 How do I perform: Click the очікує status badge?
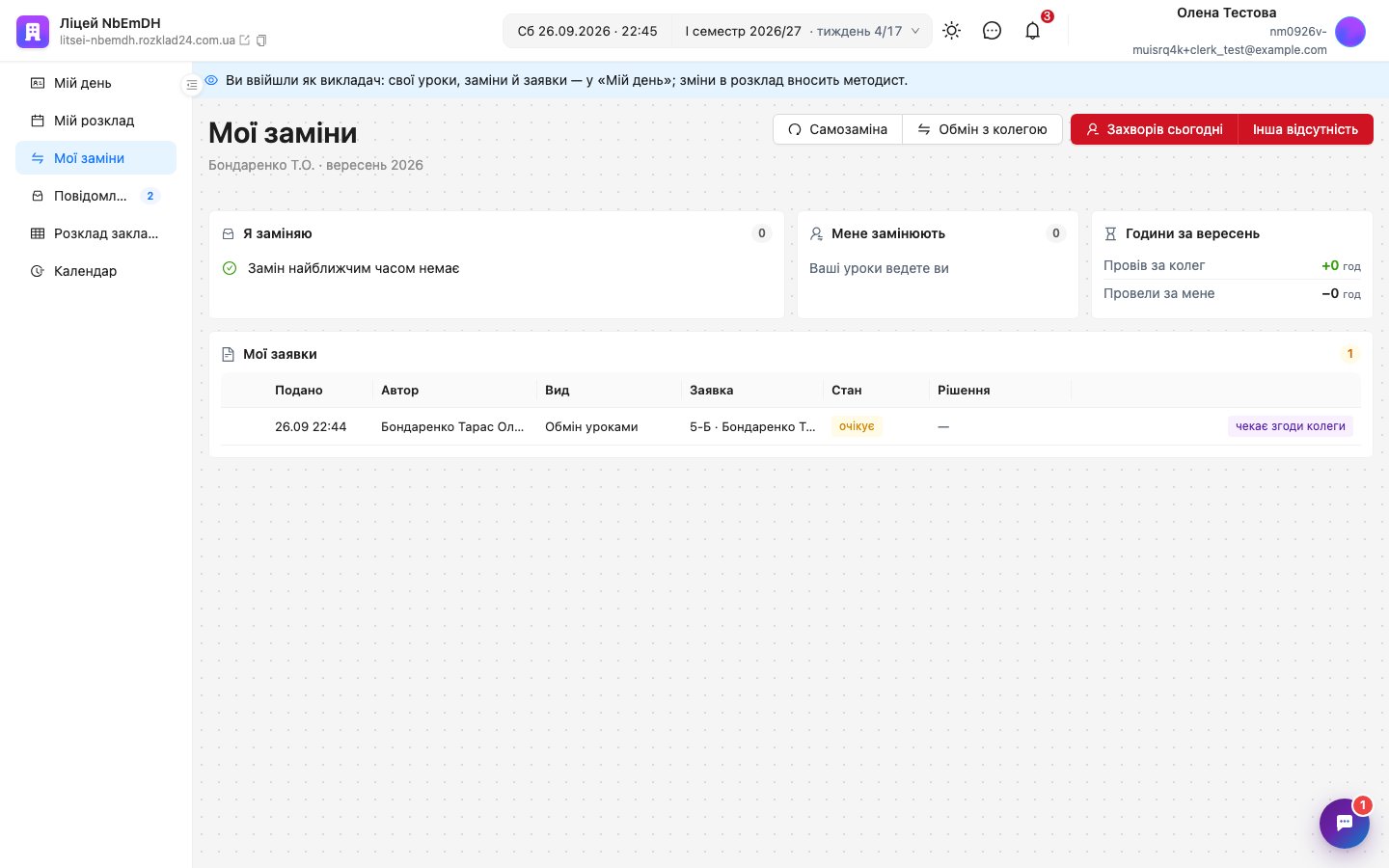[x=857, y=426]
